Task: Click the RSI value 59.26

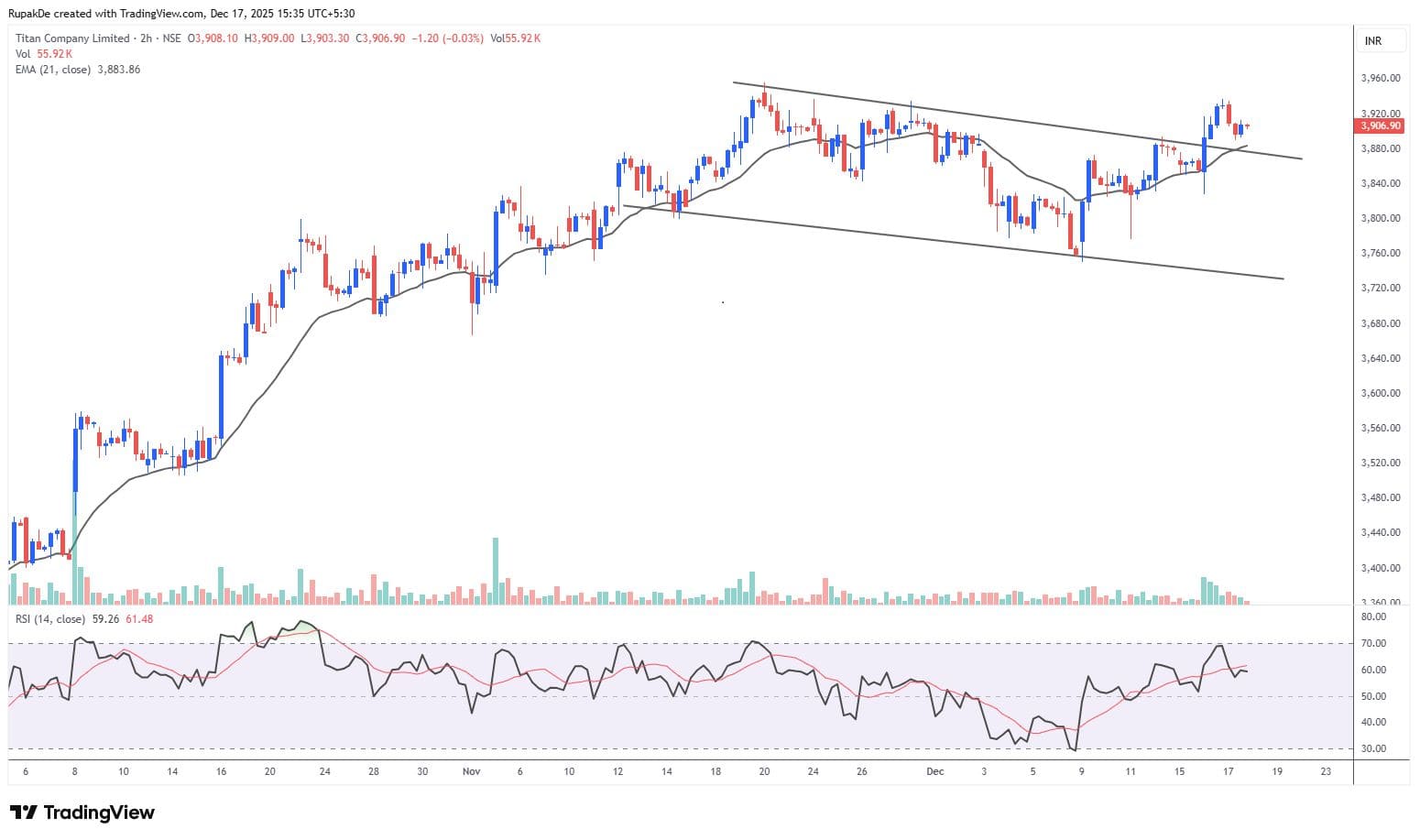Action: tap(106, 619)
